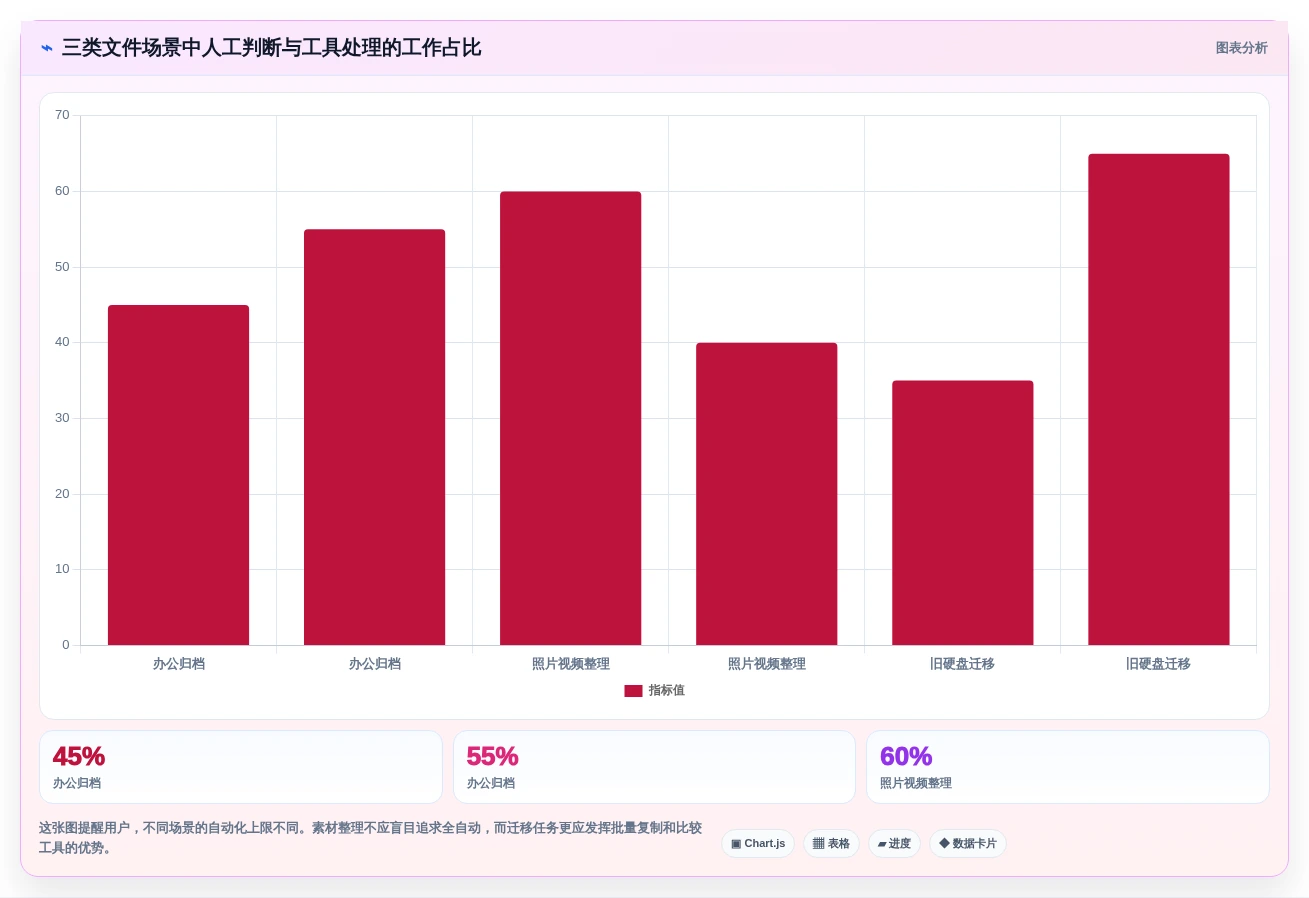The height and width of the screenshot is (898, 1309).
Task: Select the 数据卡片 tag chip
Action: pyautogui.click(x=968, y=844)
